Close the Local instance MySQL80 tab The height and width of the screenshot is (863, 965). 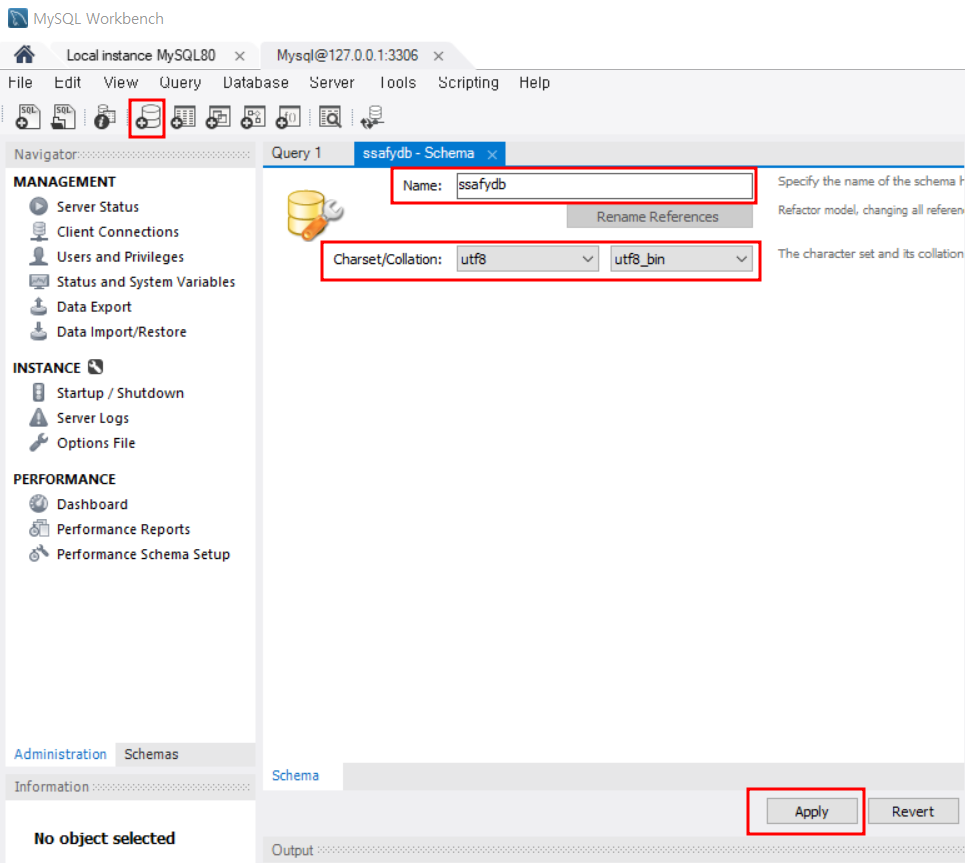tap(240, 56)
